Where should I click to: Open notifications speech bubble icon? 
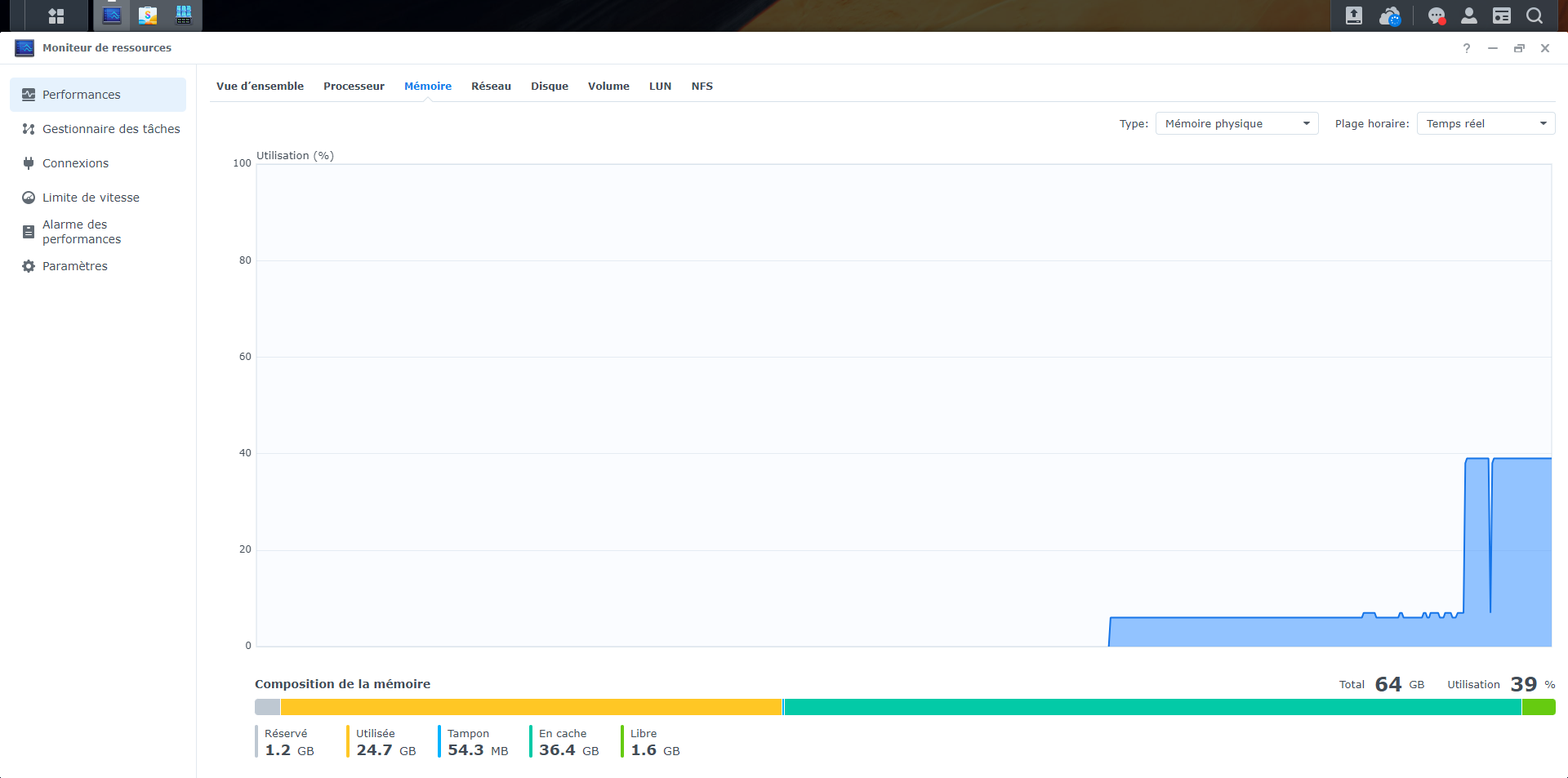pos(1437,16)
